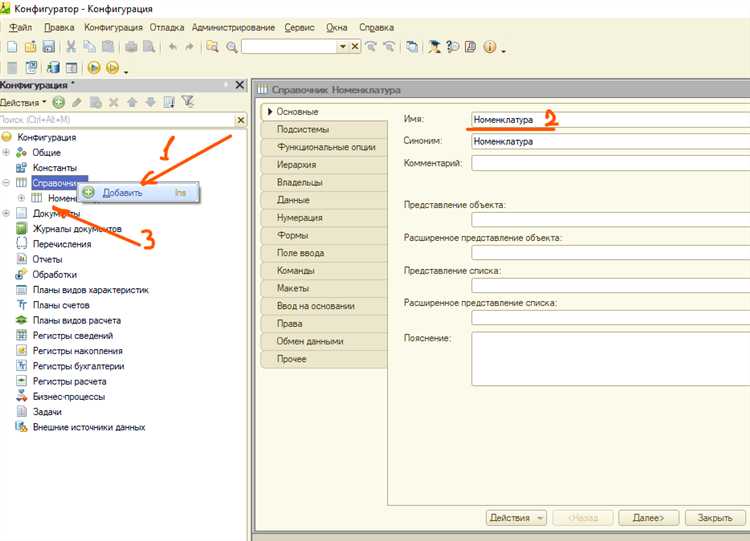
Task: Open the Файл menu
Action: point(21,27)
